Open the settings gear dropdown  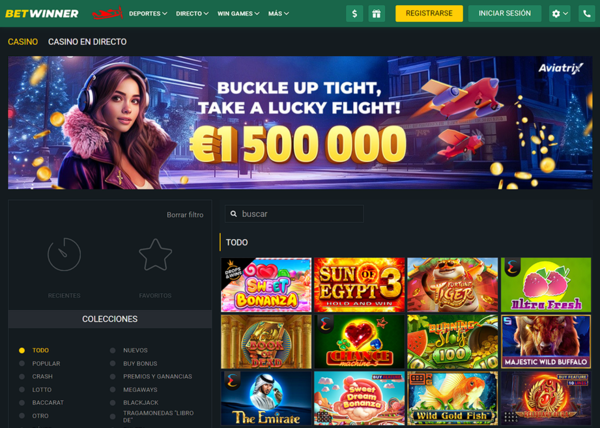[559, 14]
